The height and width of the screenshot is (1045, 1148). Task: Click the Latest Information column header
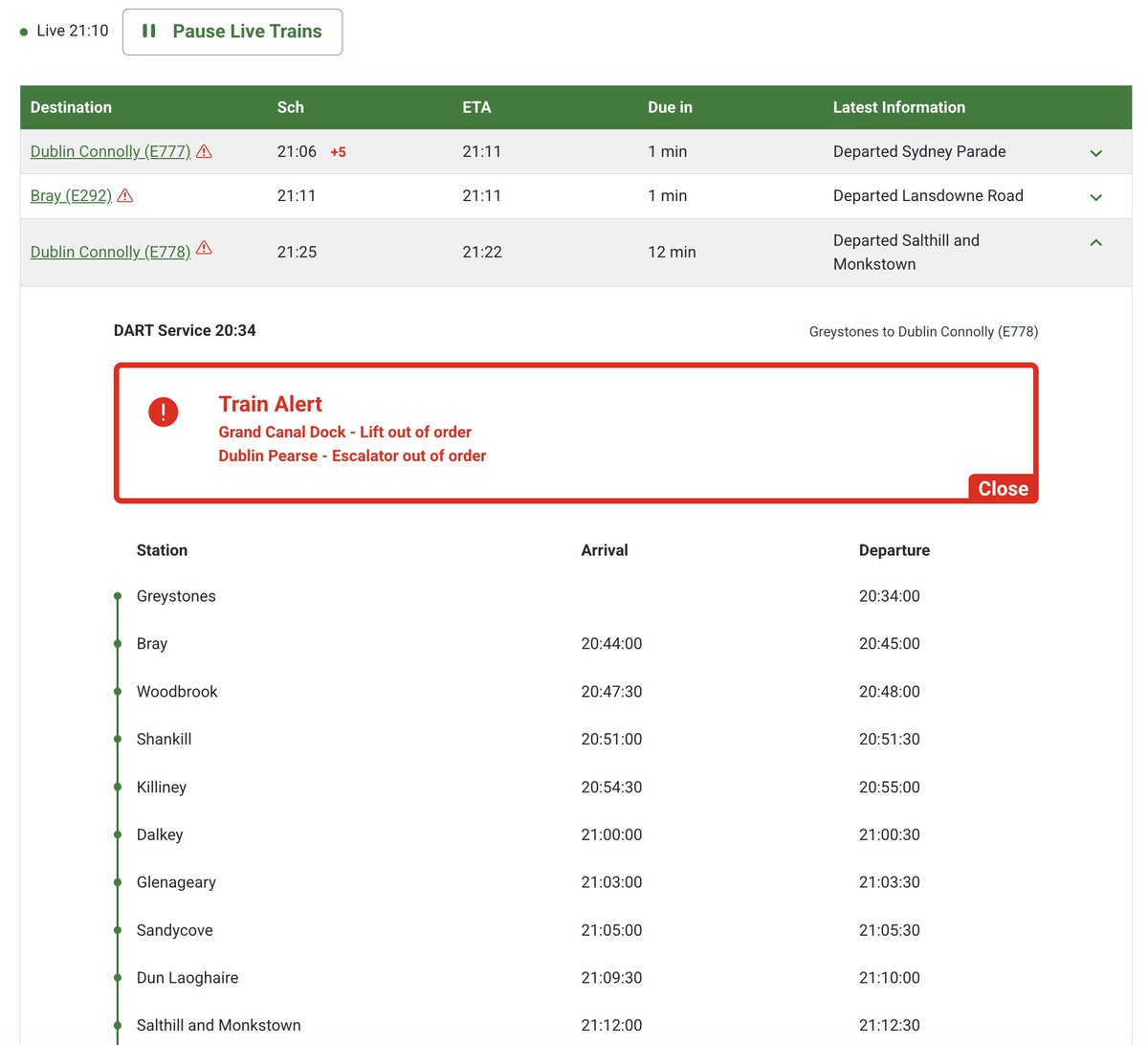coord(899,107)
